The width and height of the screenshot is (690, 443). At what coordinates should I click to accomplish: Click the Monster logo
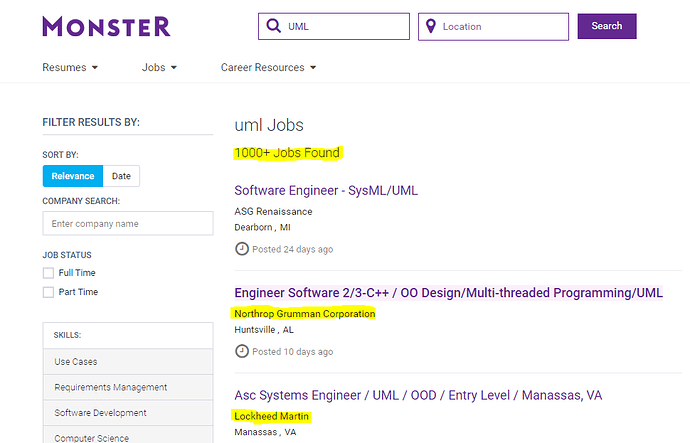click(106, 26)
